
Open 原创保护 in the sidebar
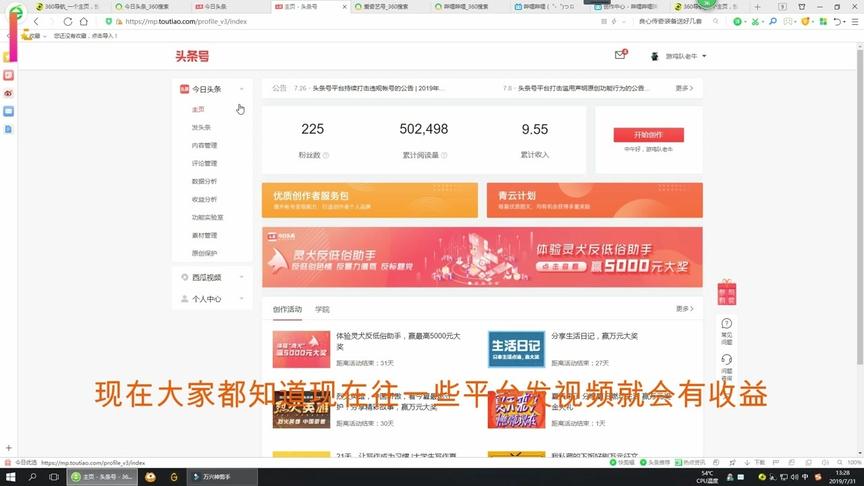[x=204, y=253]
